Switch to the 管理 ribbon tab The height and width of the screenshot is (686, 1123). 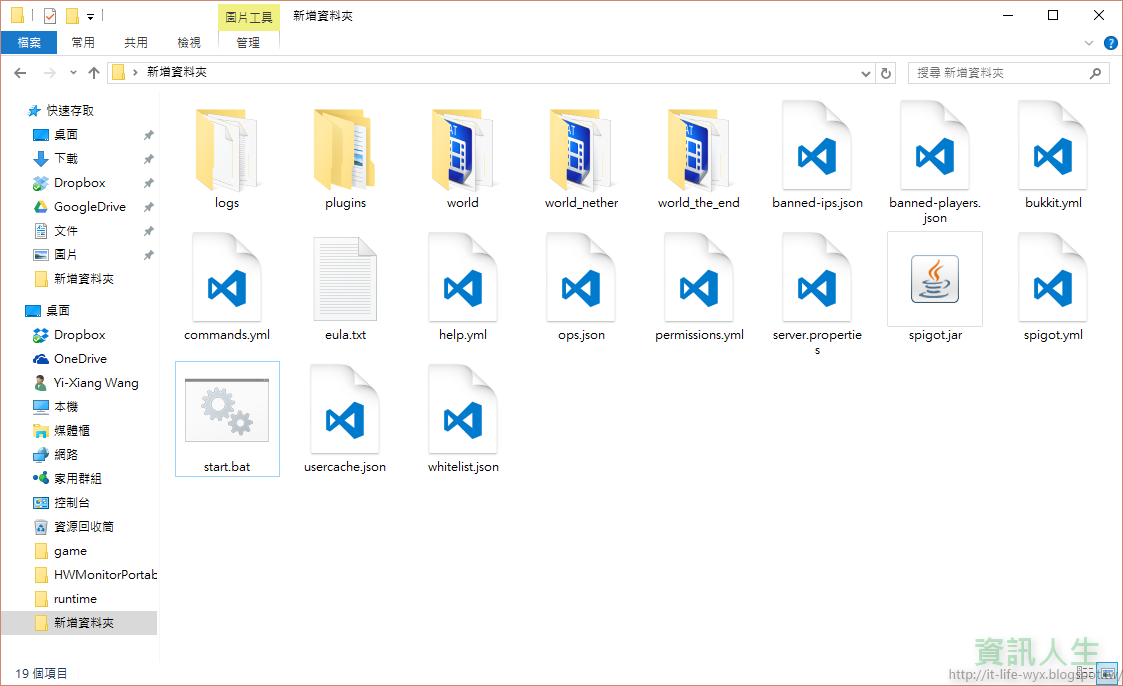coord(249,42)
